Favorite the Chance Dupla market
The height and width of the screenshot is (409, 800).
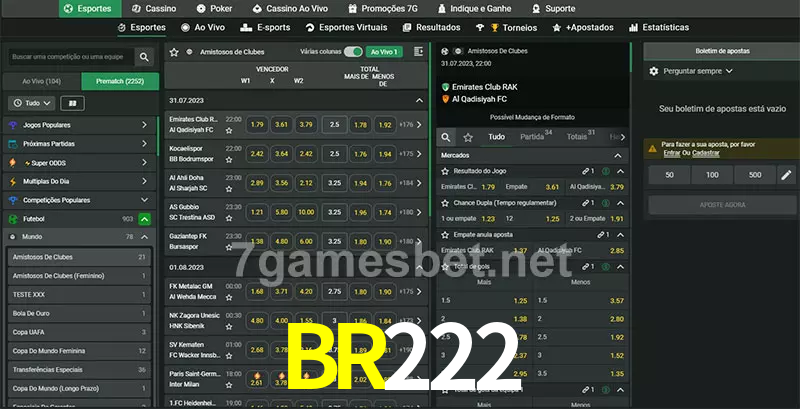point(445,203)
